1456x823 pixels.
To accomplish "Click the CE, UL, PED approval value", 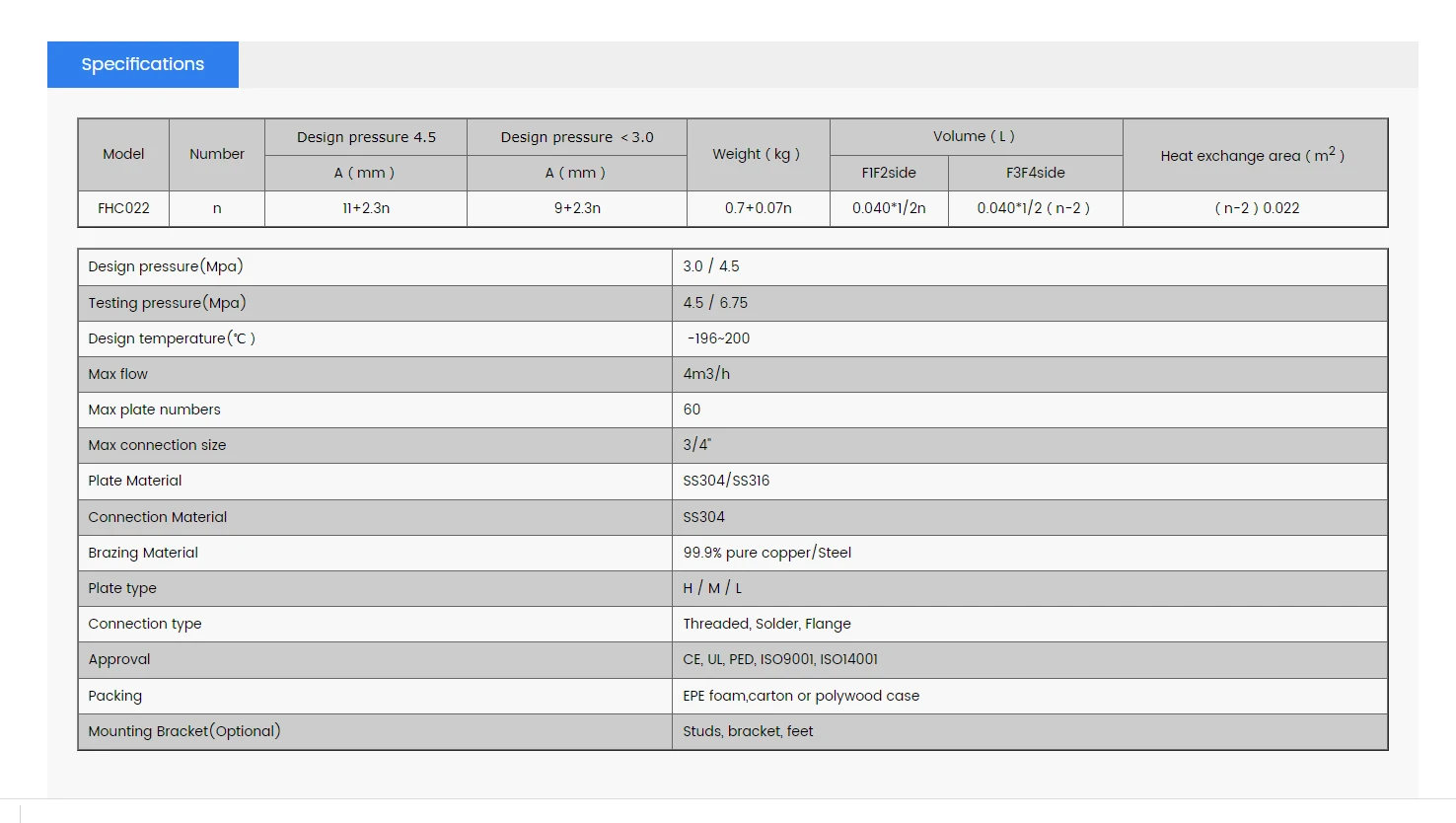I will click(779, 659).
